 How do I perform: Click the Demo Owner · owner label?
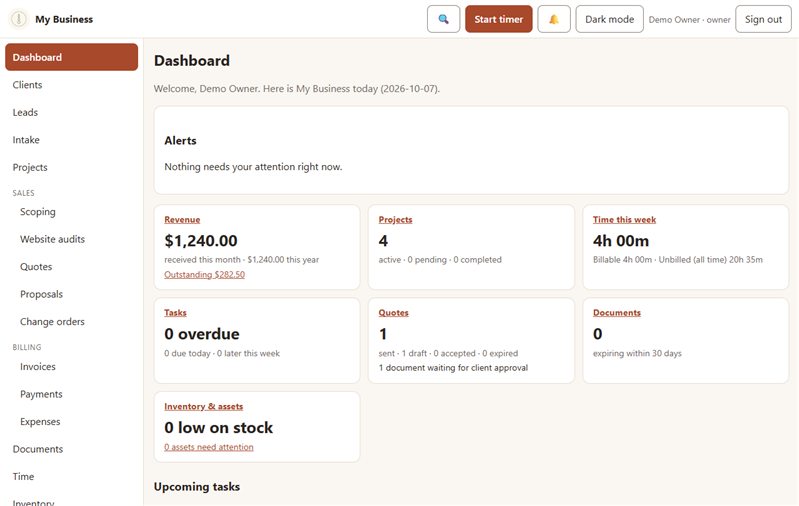point(689,19)
